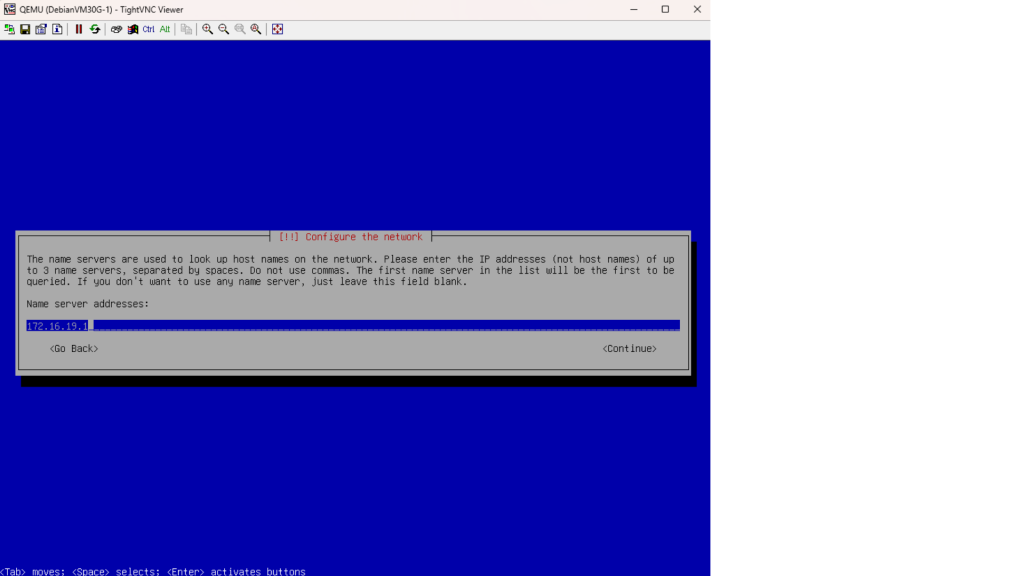Switch to full-screen mode

coord(277,29)
